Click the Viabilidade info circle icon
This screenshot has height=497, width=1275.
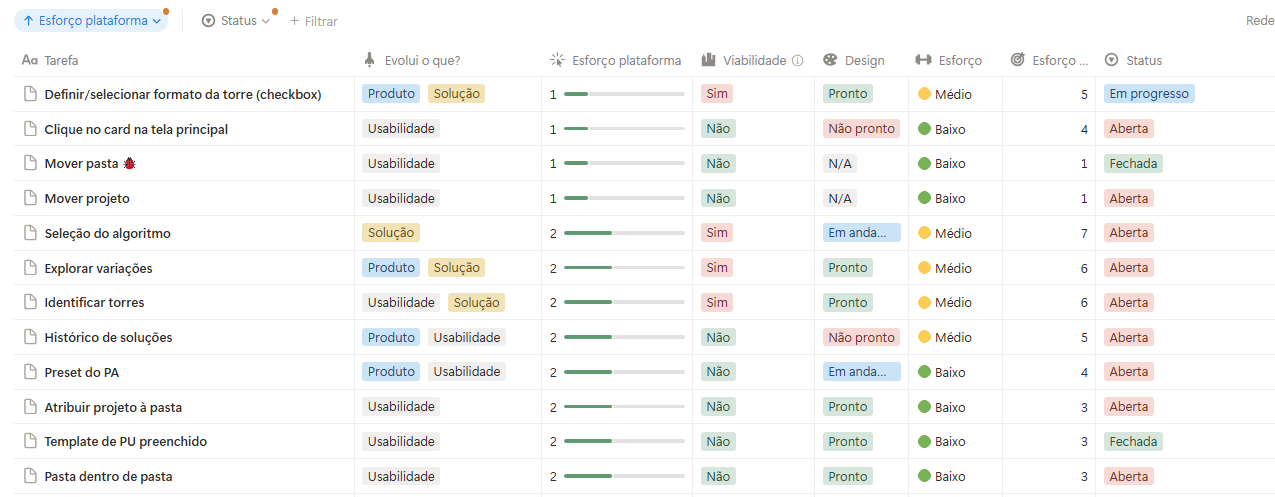click(x=797, y=61)
